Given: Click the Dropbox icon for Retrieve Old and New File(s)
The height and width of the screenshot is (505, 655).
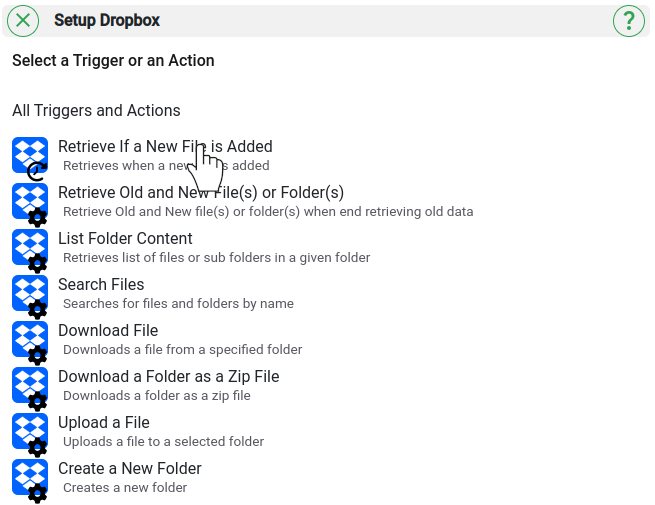Looking at the screenshot, I should click(x=30, y=201).
